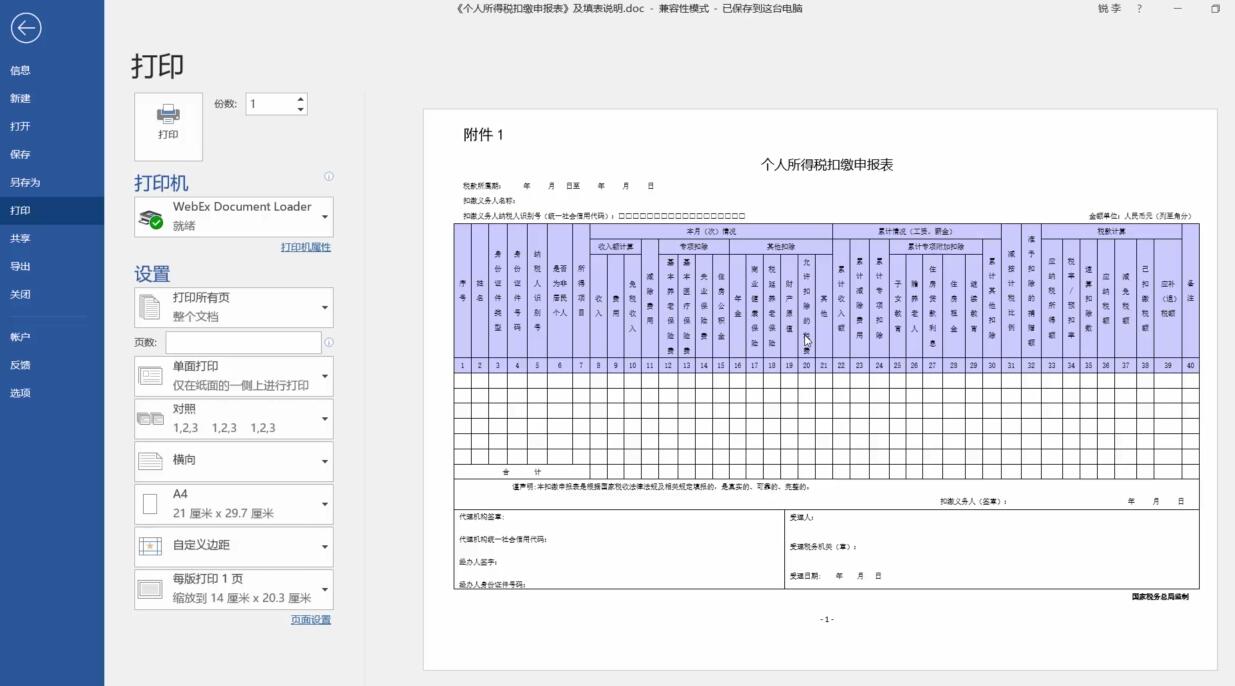Select 打开 in the sidebar

click(x=52, y=126)
